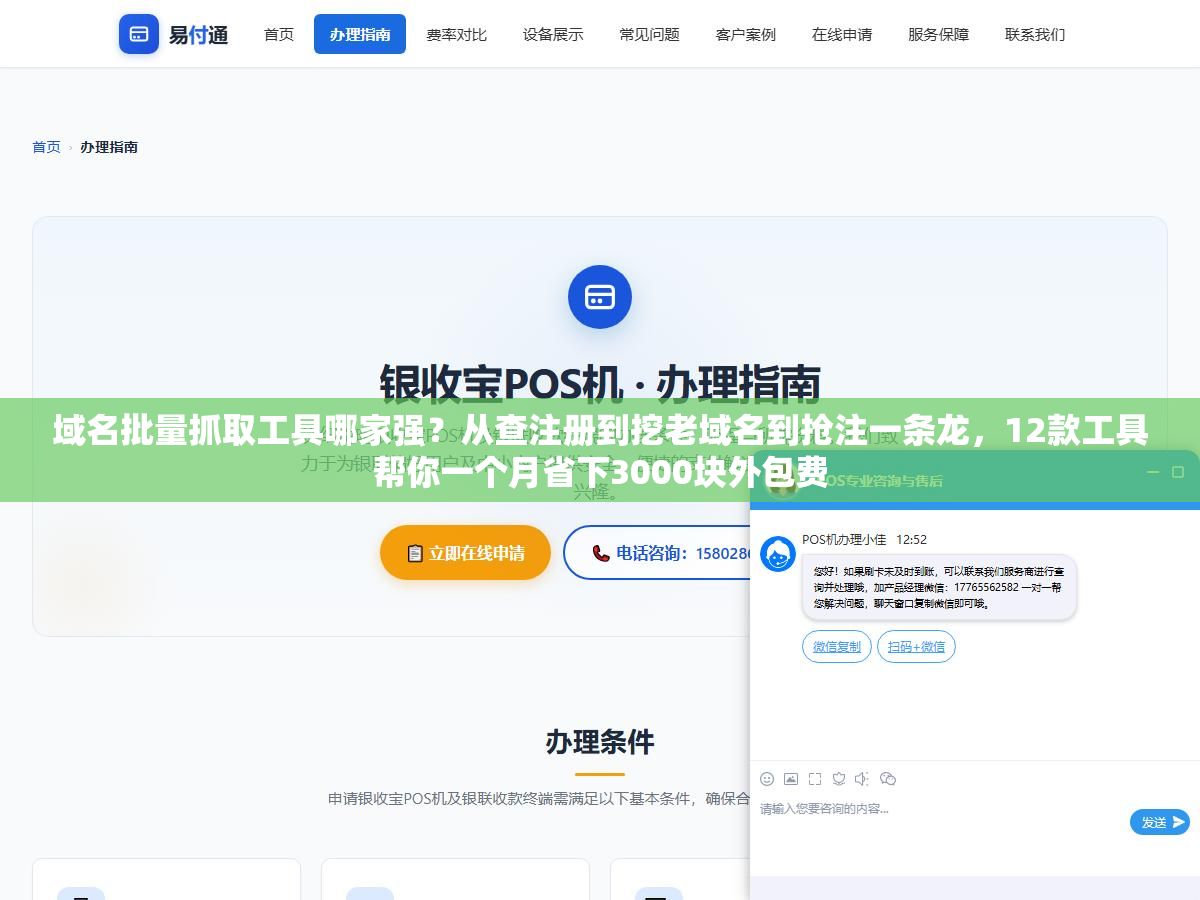The width and height of the screenshot is (1200, 900).
Task: Click the 易付通 logo icon
Action: (139, 34)
